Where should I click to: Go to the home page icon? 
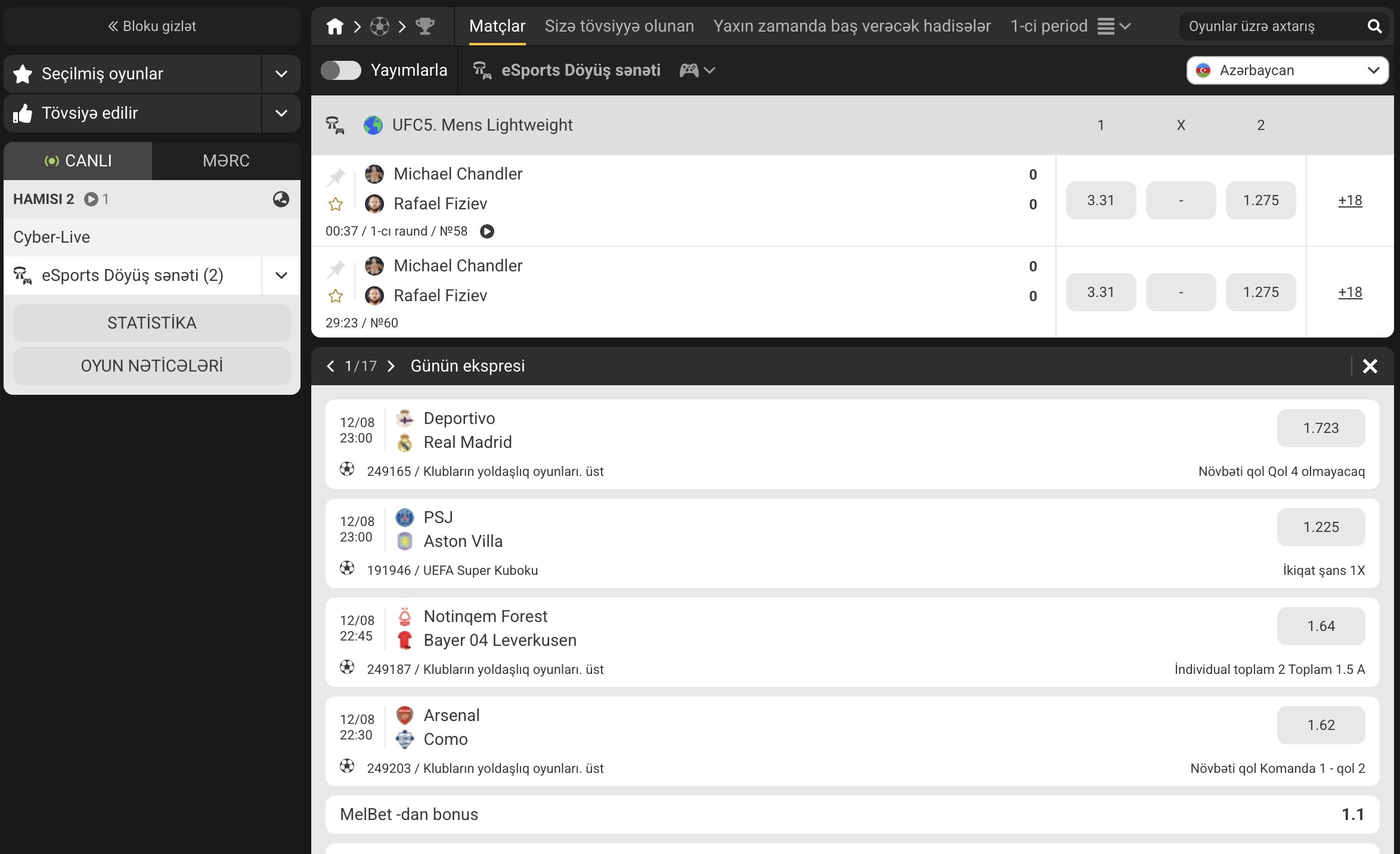tap(335, 26)
